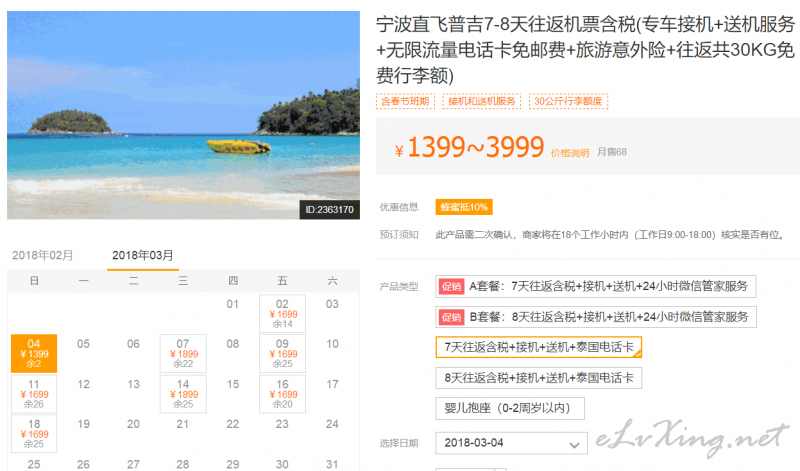Choose 7天往返含税+接机+送机+泰国电话卡 option
This screenshot has width=800, height=471.
click(538, 347)
